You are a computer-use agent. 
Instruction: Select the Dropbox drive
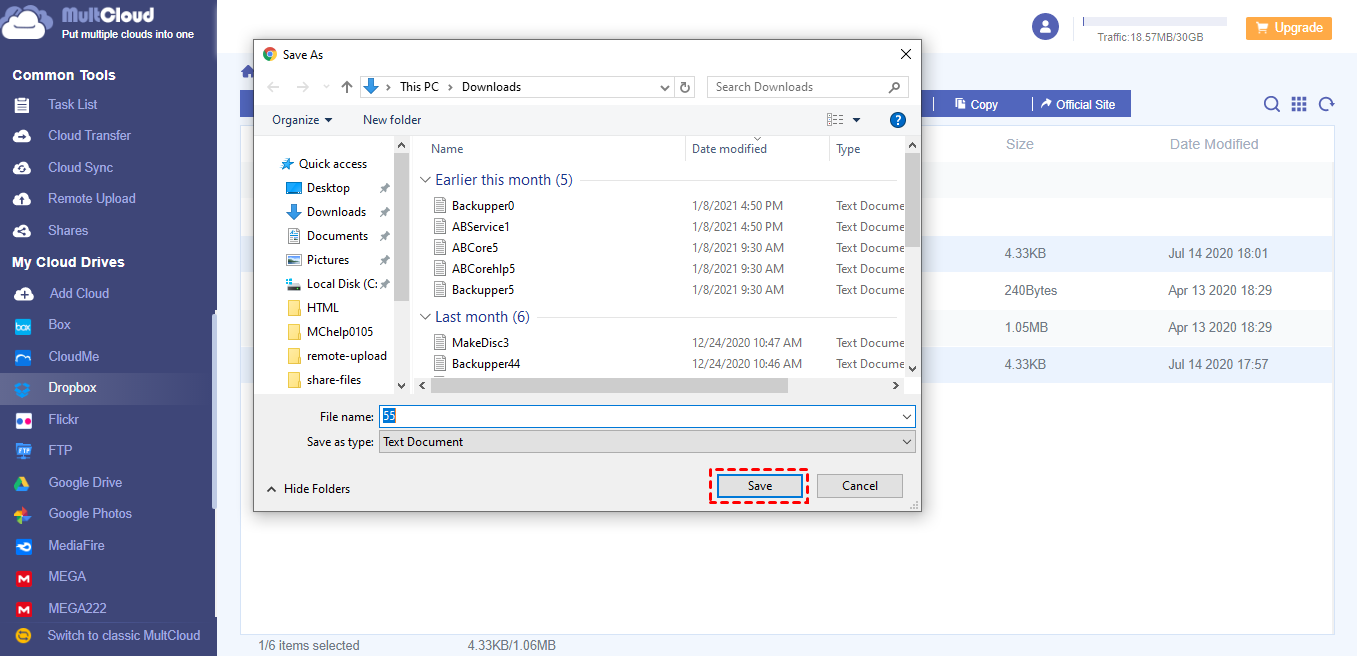72,387
